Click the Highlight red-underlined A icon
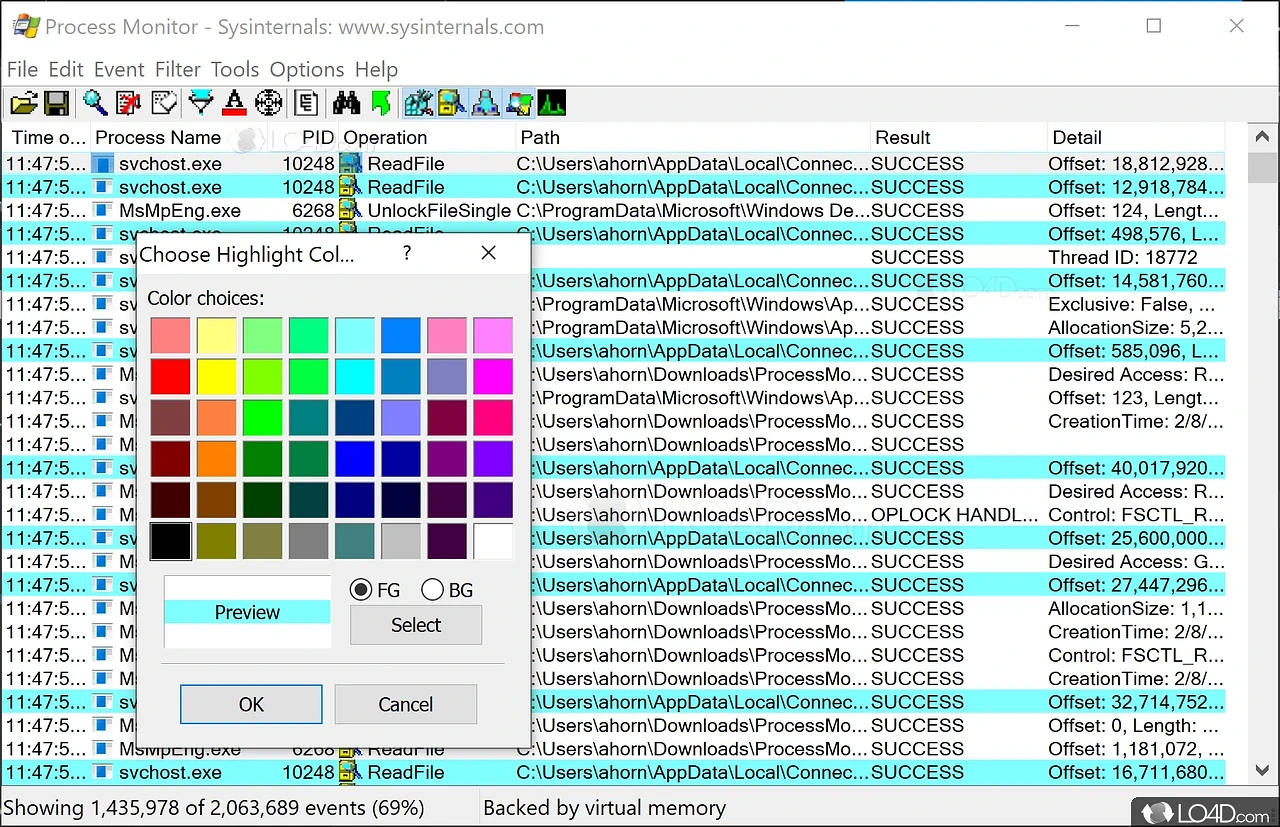Screen dimensions: 1280x827 tap(234, 102)
